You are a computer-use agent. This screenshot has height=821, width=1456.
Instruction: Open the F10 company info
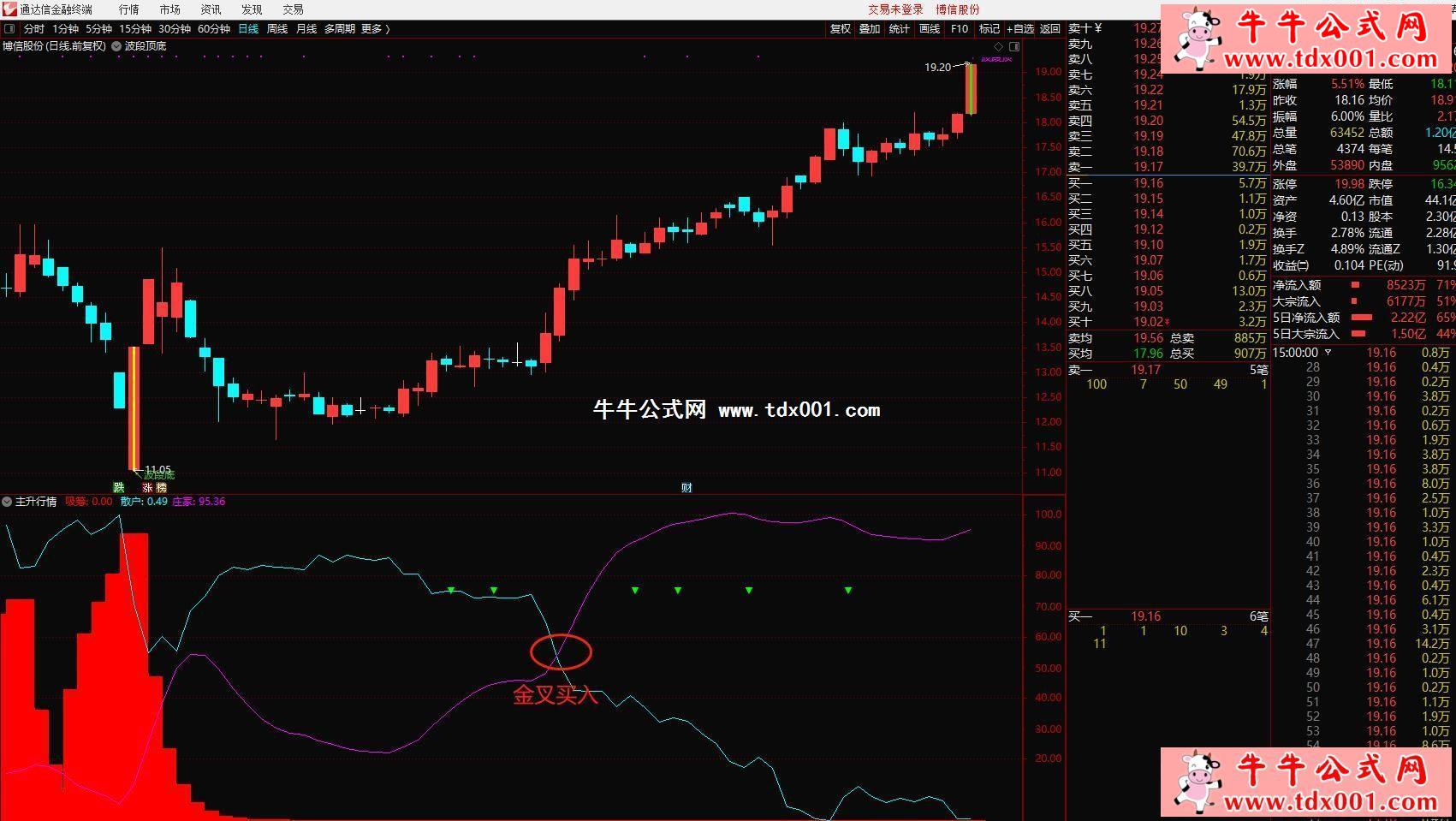pos(960,29)
